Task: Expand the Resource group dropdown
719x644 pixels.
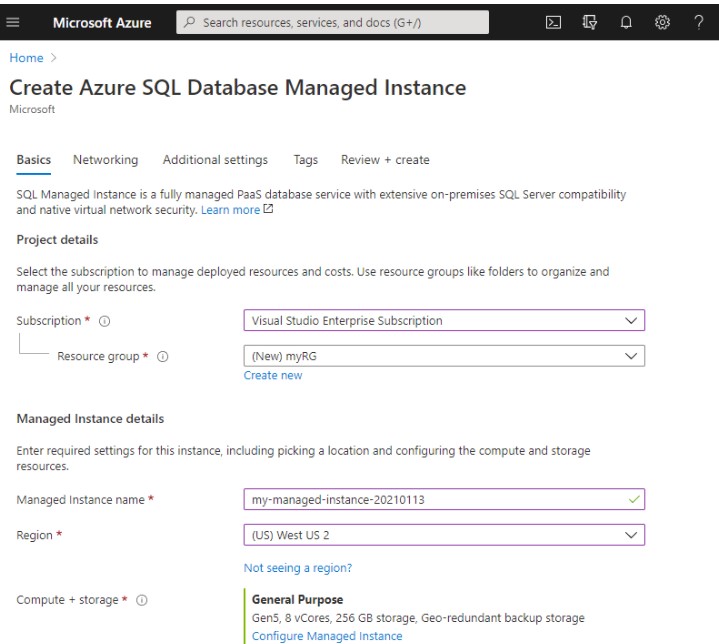Action: (444, 356)
